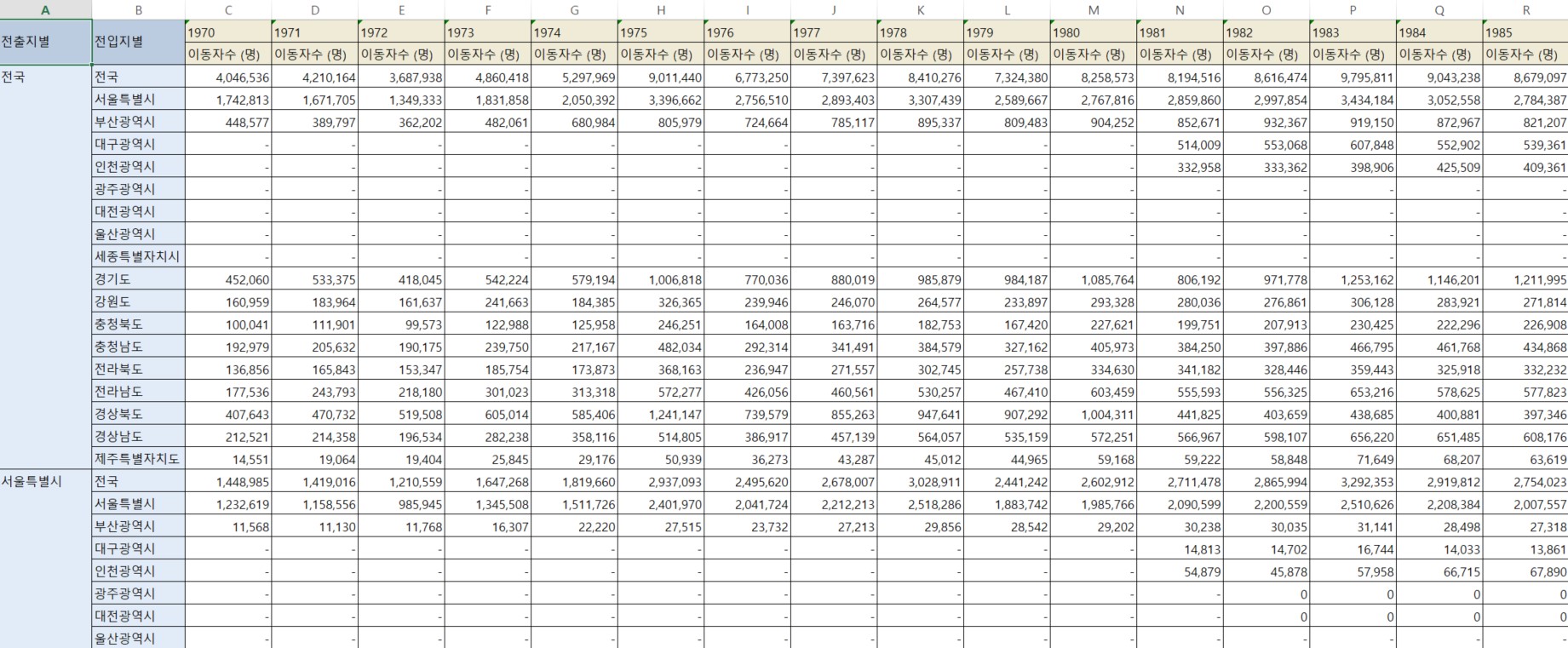The image size is (1568, 648).
Task: Select the 전라북도 row label
Action: click(x=139, y=369)
